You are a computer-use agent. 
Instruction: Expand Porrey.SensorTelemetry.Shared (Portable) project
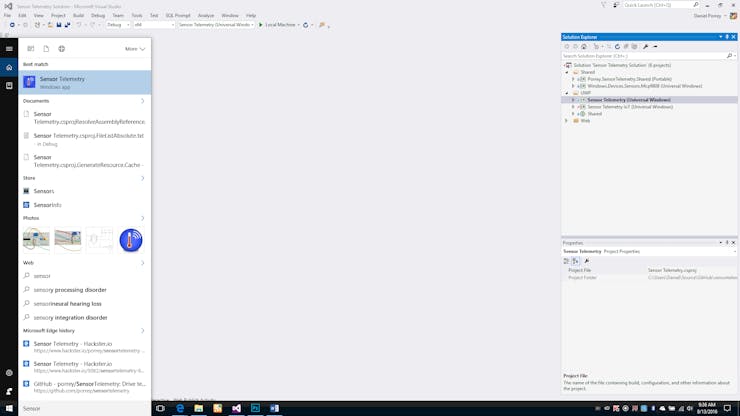pos(573,79)
